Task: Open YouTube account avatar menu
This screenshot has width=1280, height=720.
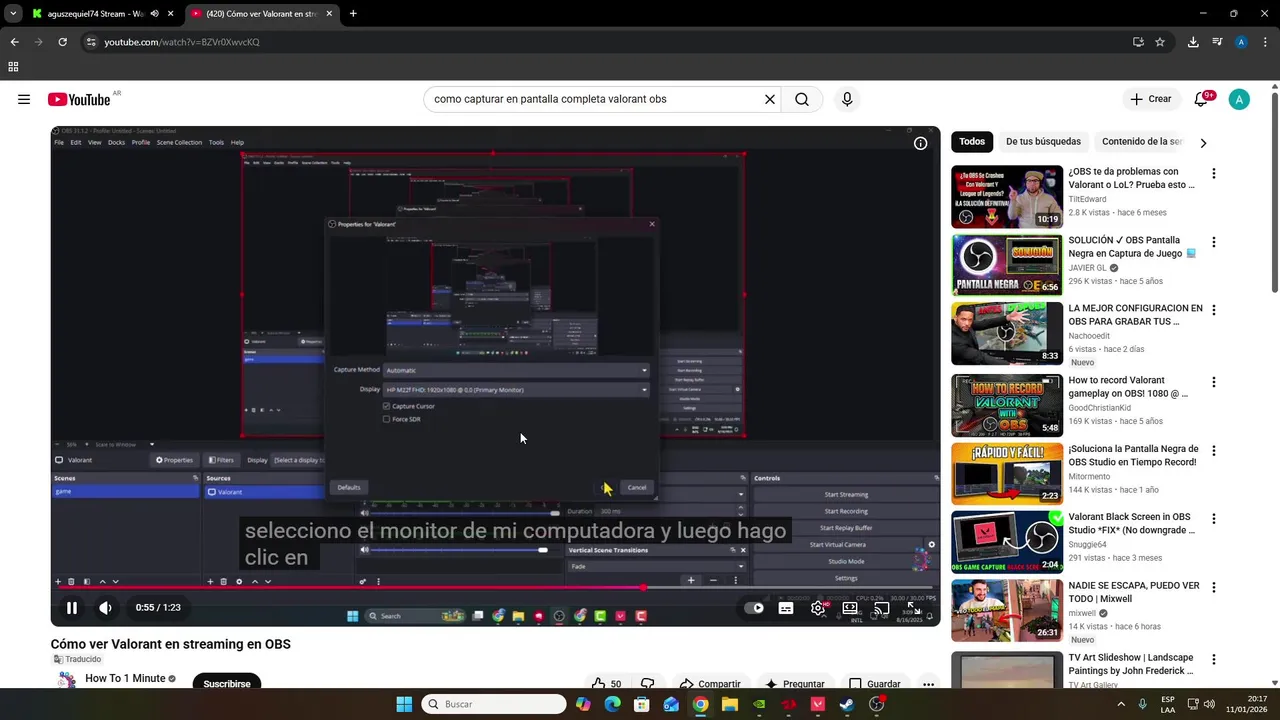Action: [x=1239, y=99]
